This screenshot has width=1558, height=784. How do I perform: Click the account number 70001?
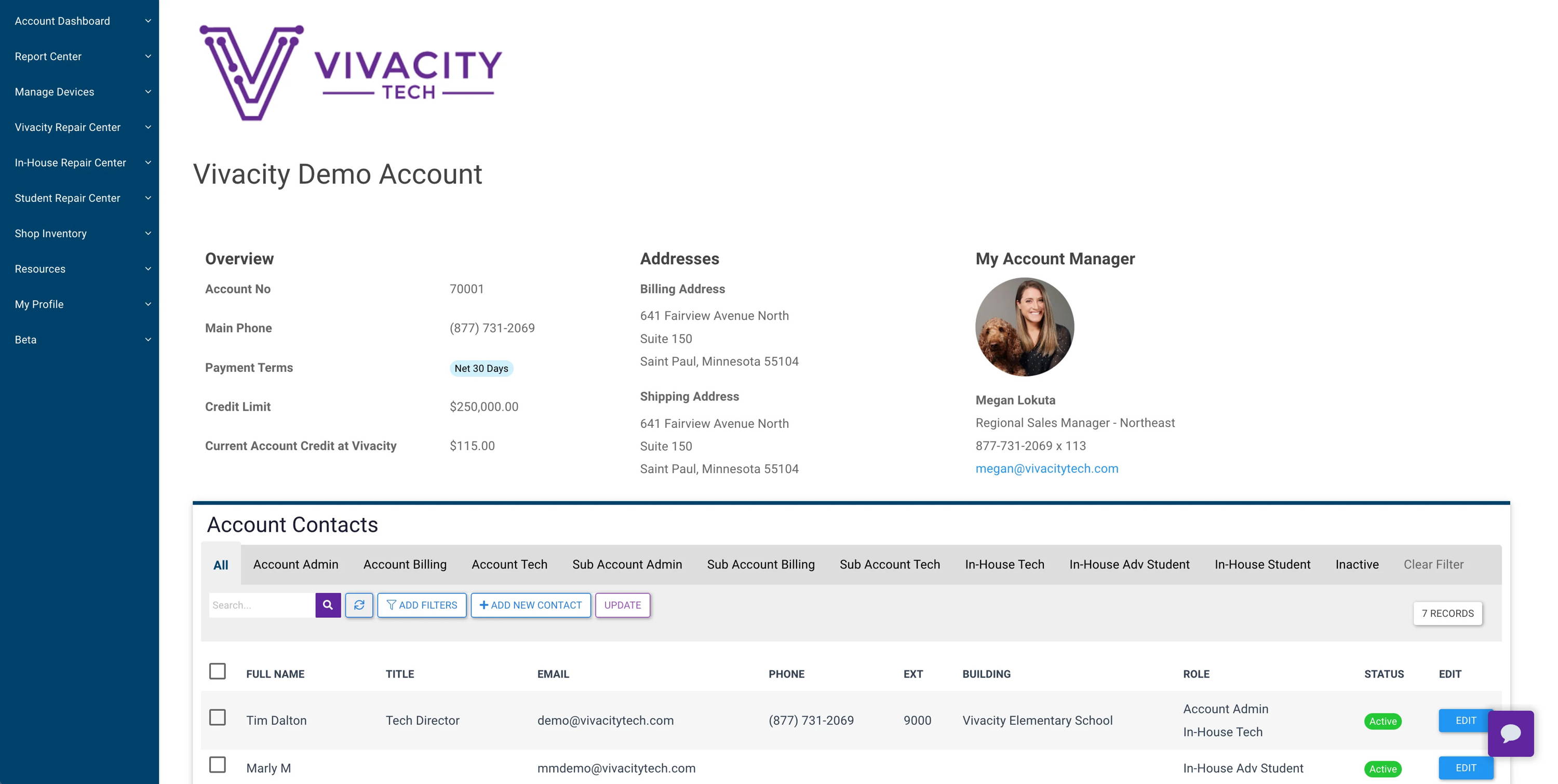tap(467, 289)
